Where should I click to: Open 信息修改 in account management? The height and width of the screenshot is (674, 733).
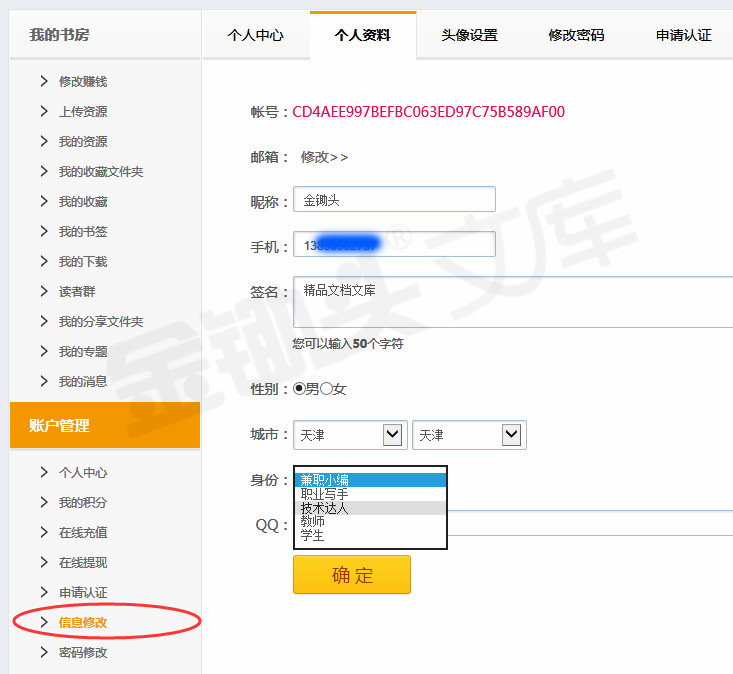coord(83,622)
